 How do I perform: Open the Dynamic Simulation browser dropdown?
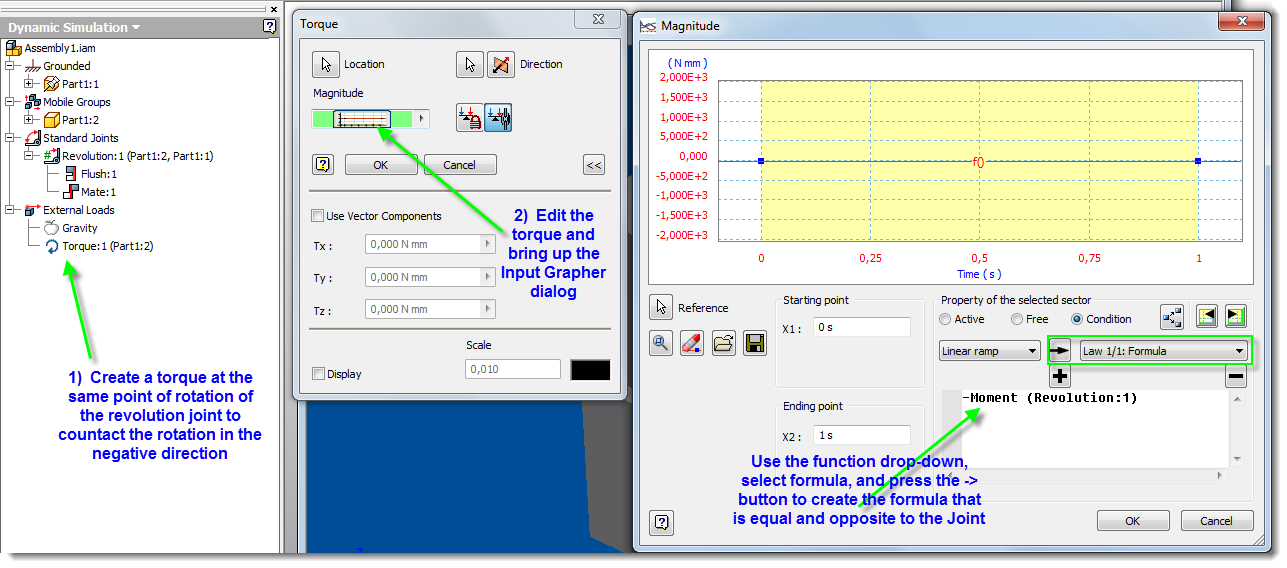136,28
